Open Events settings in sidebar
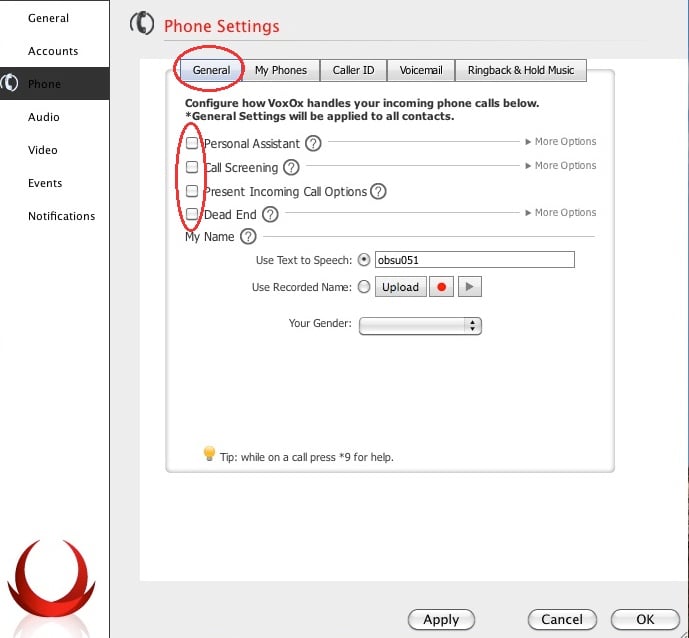This screenshot has width=689, height=638. click(x=45, y=183)
